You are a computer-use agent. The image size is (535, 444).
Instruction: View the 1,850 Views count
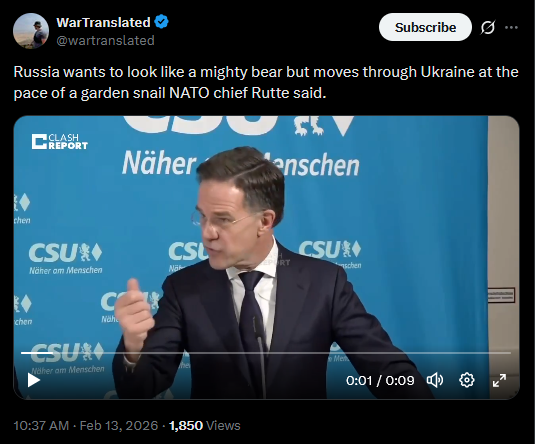coord(205,426)
